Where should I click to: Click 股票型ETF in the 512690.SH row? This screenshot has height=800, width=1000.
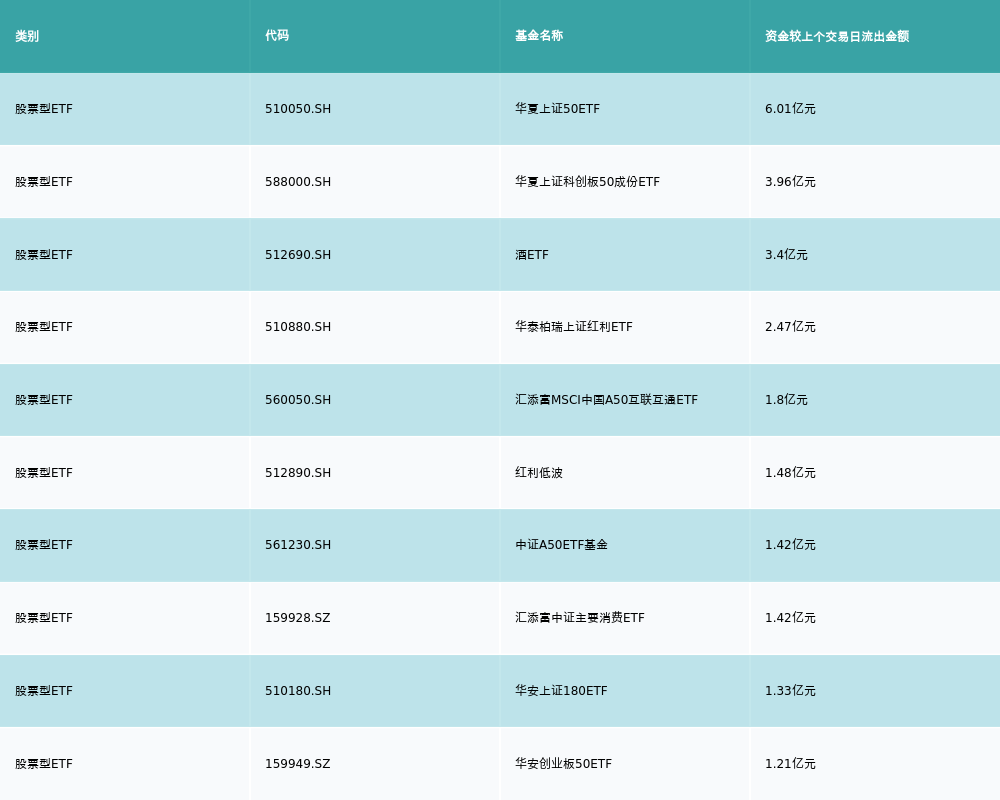[x=44, y=255]
